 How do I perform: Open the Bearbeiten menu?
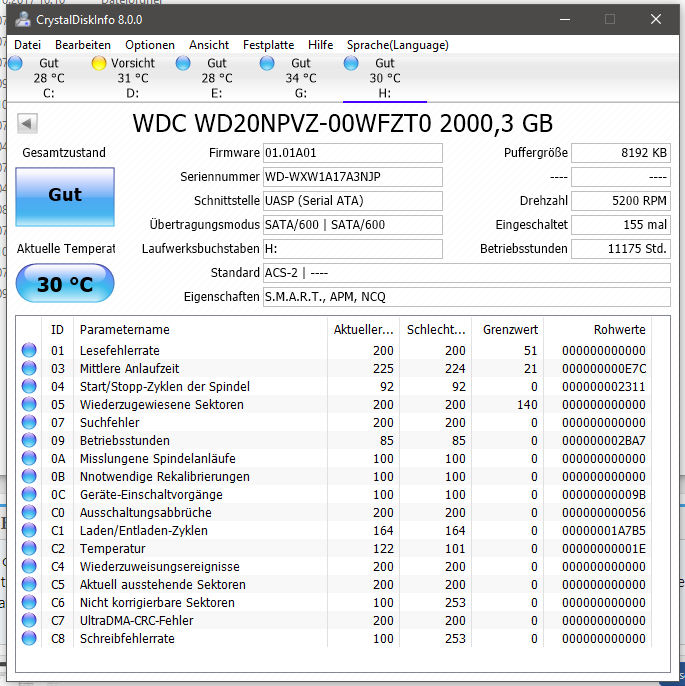coord(83,45)
